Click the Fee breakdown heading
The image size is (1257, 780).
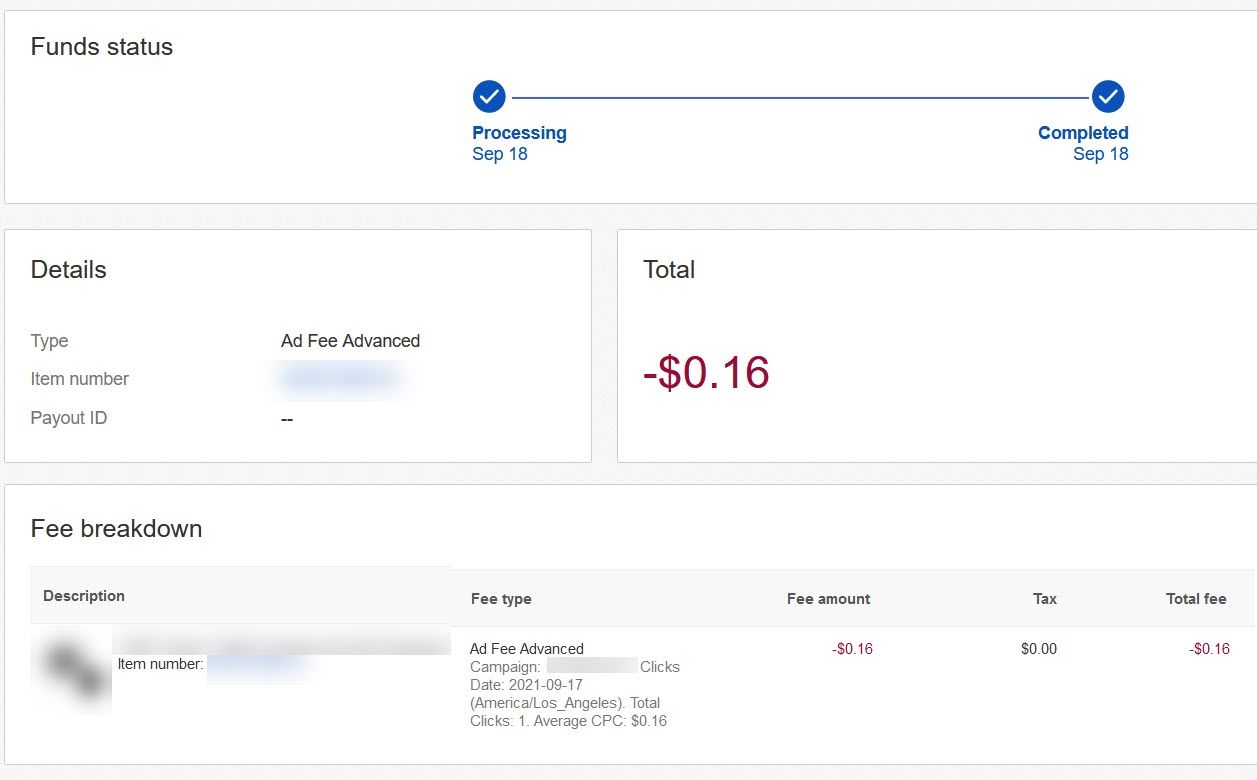click(x=116, y=529)
